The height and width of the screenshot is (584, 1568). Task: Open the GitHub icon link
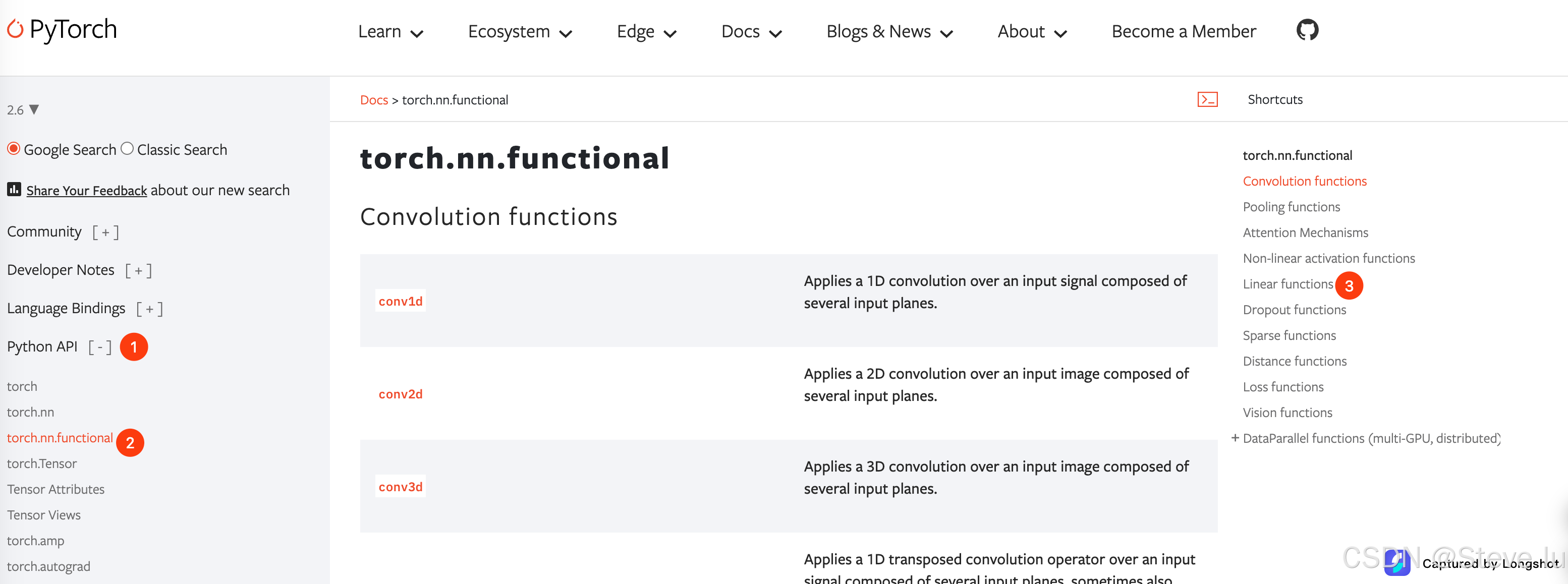1307,30
